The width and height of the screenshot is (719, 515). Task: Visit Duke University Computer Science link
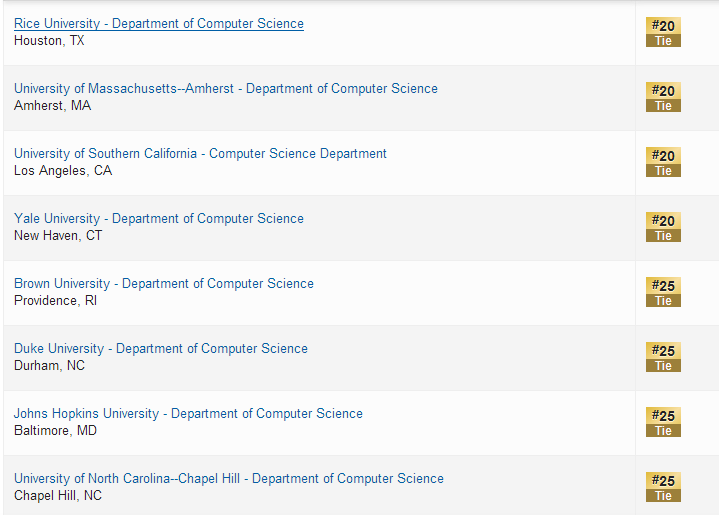pyautogui.click(x=161, y=349)
